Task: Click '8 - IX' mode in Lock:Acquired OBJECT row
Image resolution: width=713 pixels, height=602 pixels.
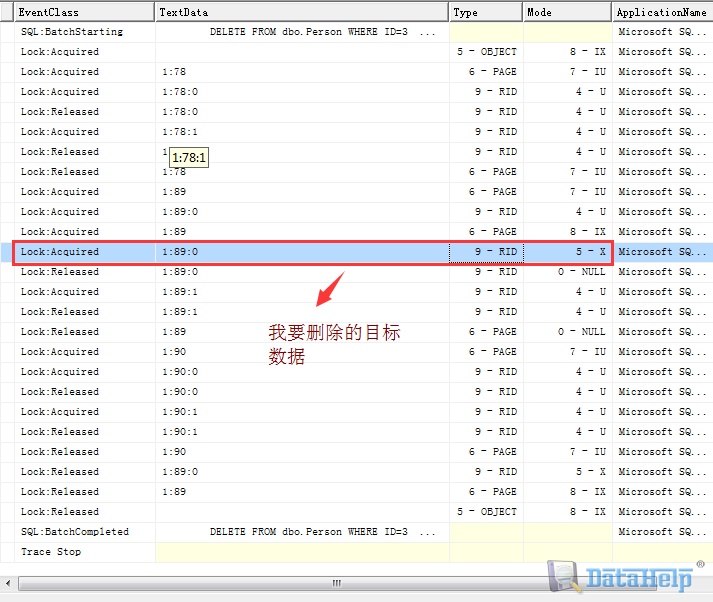Action: (587, 52)
